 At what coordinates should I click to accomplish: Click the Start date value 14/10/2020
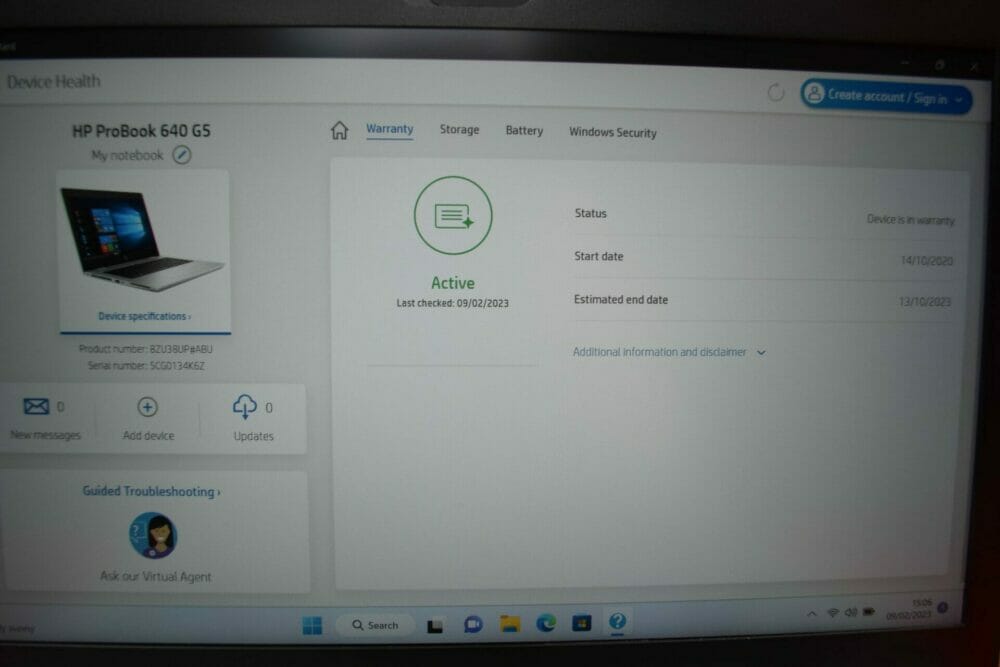coord(927,261)
